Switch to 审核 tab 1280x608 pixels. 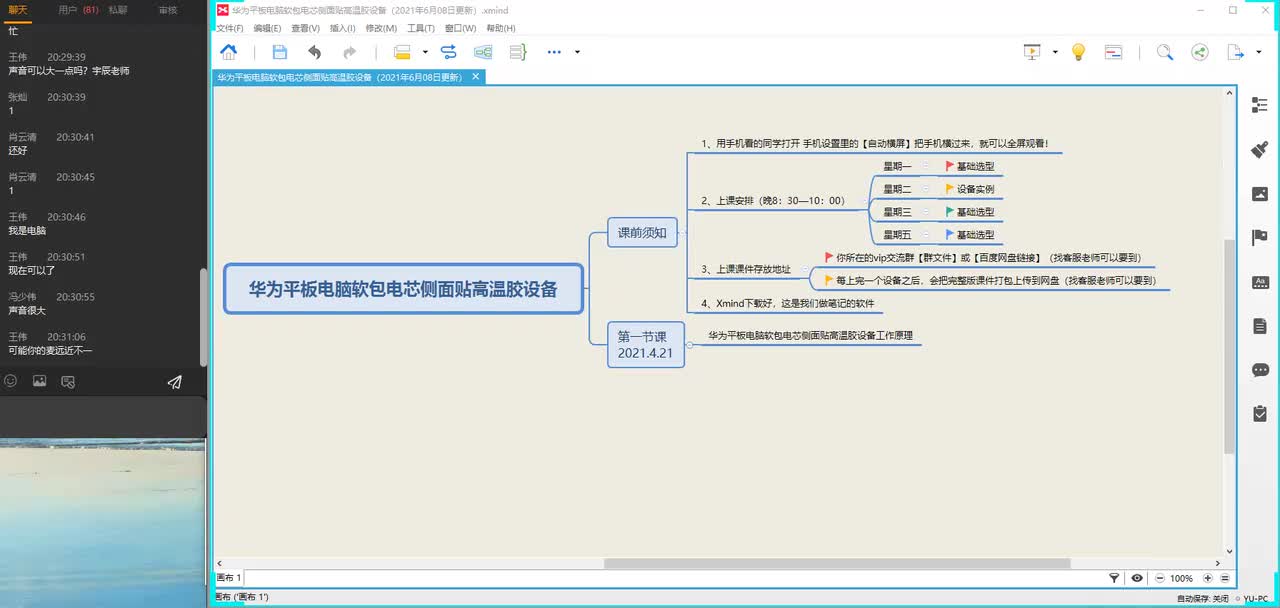(x=168, y=10)
